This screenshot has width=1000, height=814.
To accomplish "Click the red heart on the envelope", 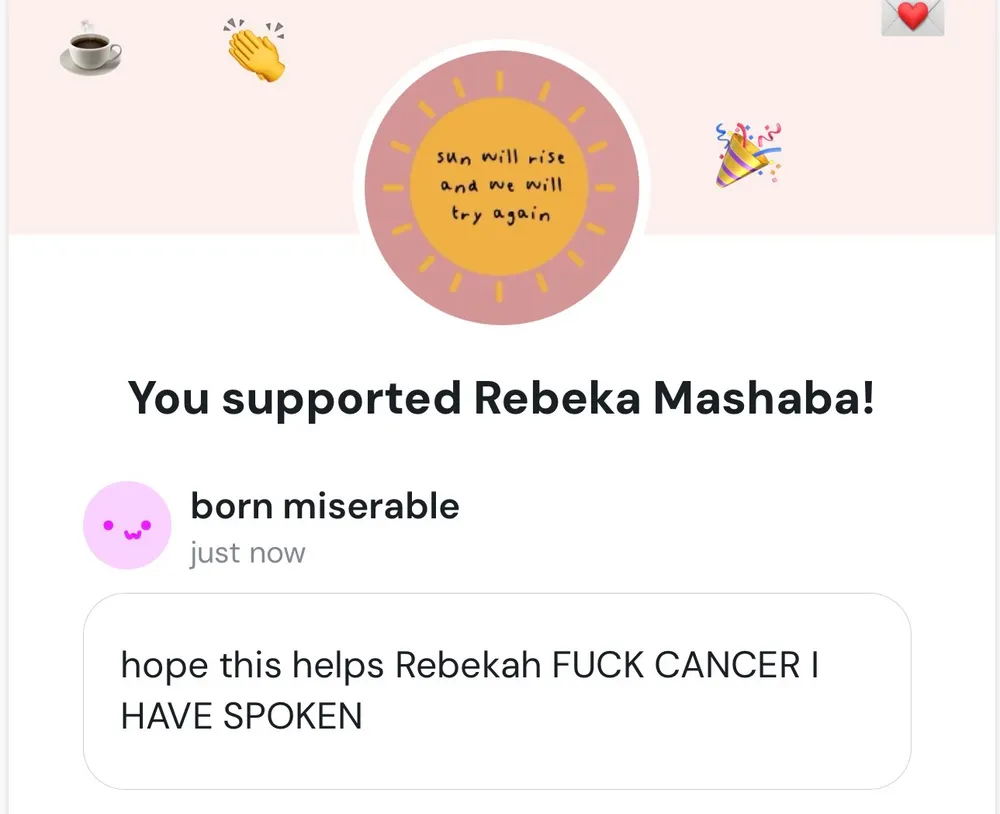I will (911, 14).
